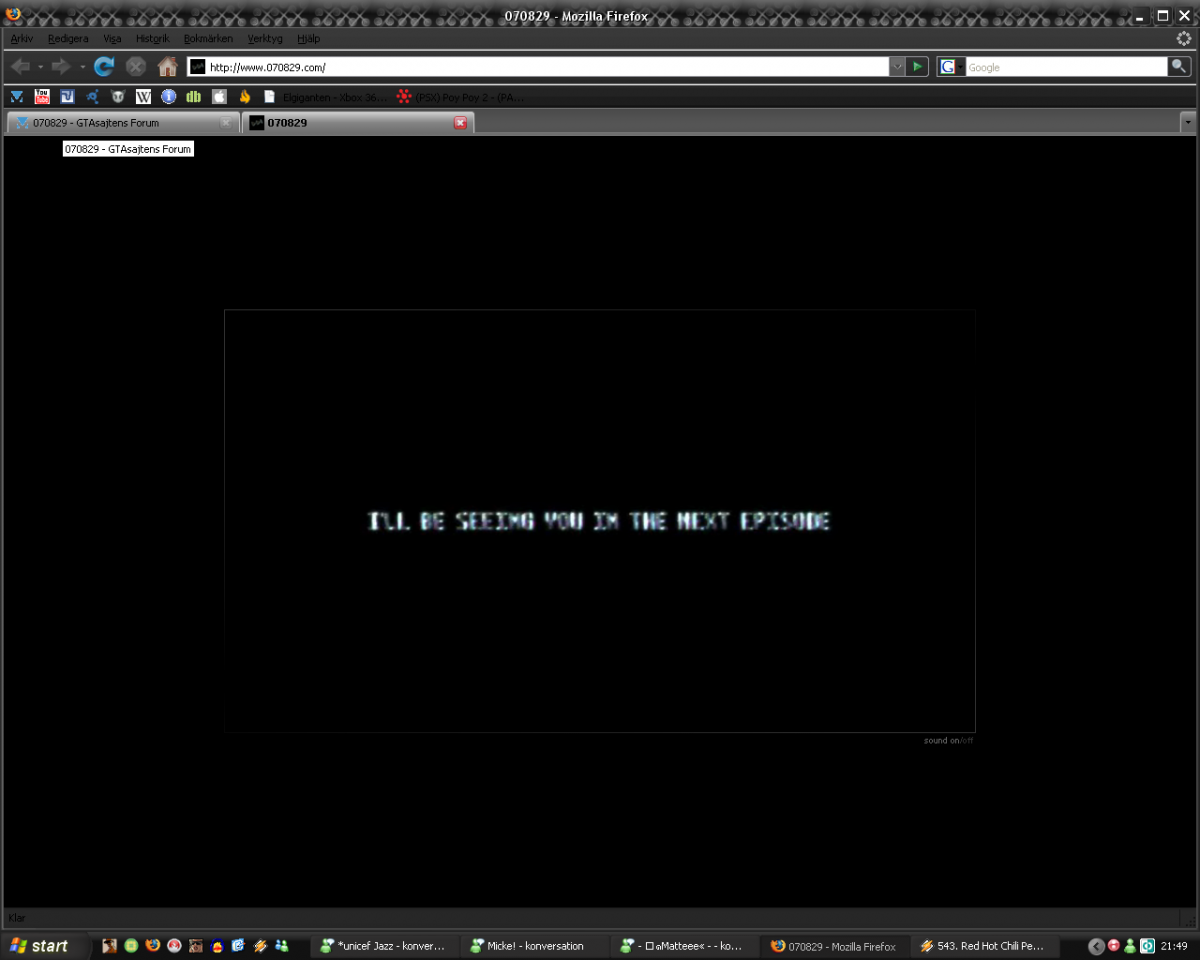Switch to 070829 Mozilla Firefox taskbar button

click(835, 946)
